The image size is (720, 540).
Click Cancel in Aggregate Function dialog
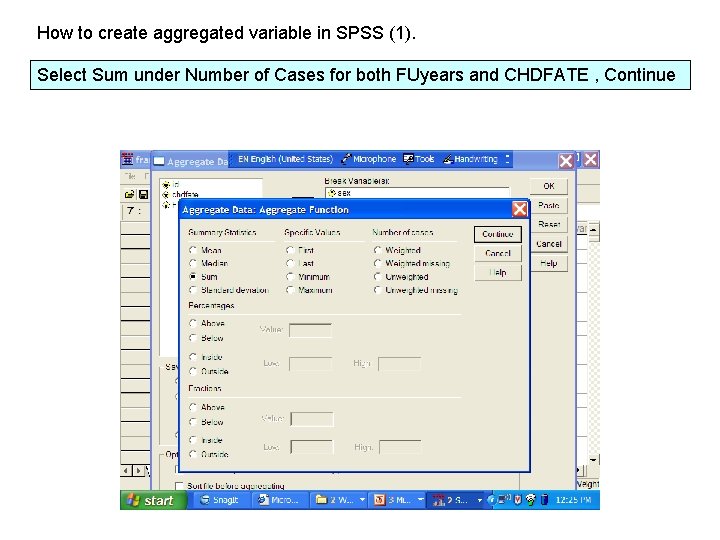click(497, 253)
